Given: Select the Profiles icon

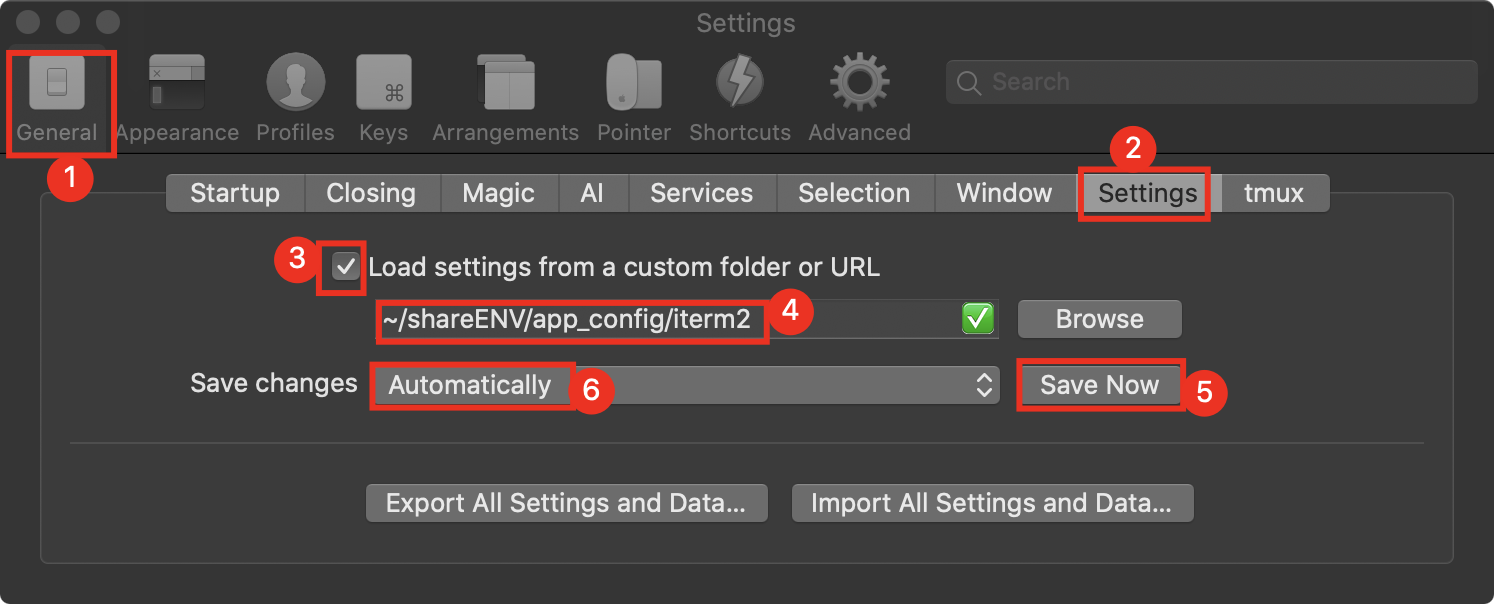Looking at the screenshot, I should click(295, 84).
